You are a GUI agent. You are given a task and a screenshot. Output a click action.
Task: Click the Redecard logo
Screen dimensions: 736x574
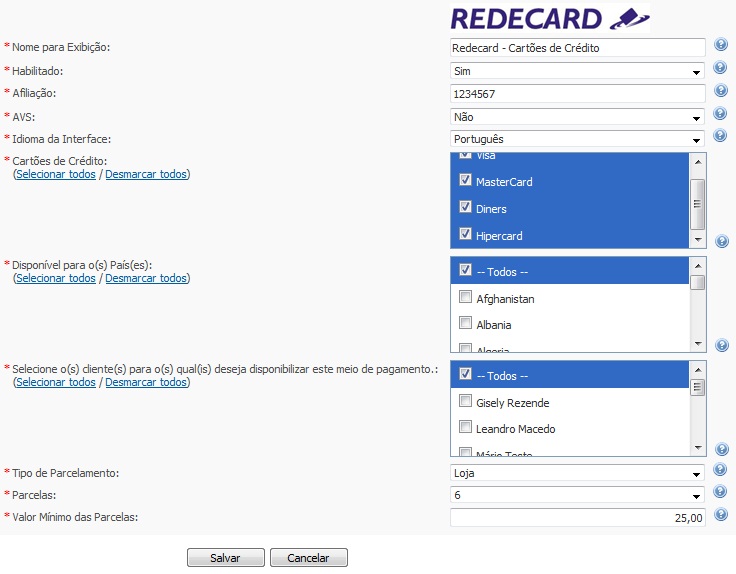550,18
